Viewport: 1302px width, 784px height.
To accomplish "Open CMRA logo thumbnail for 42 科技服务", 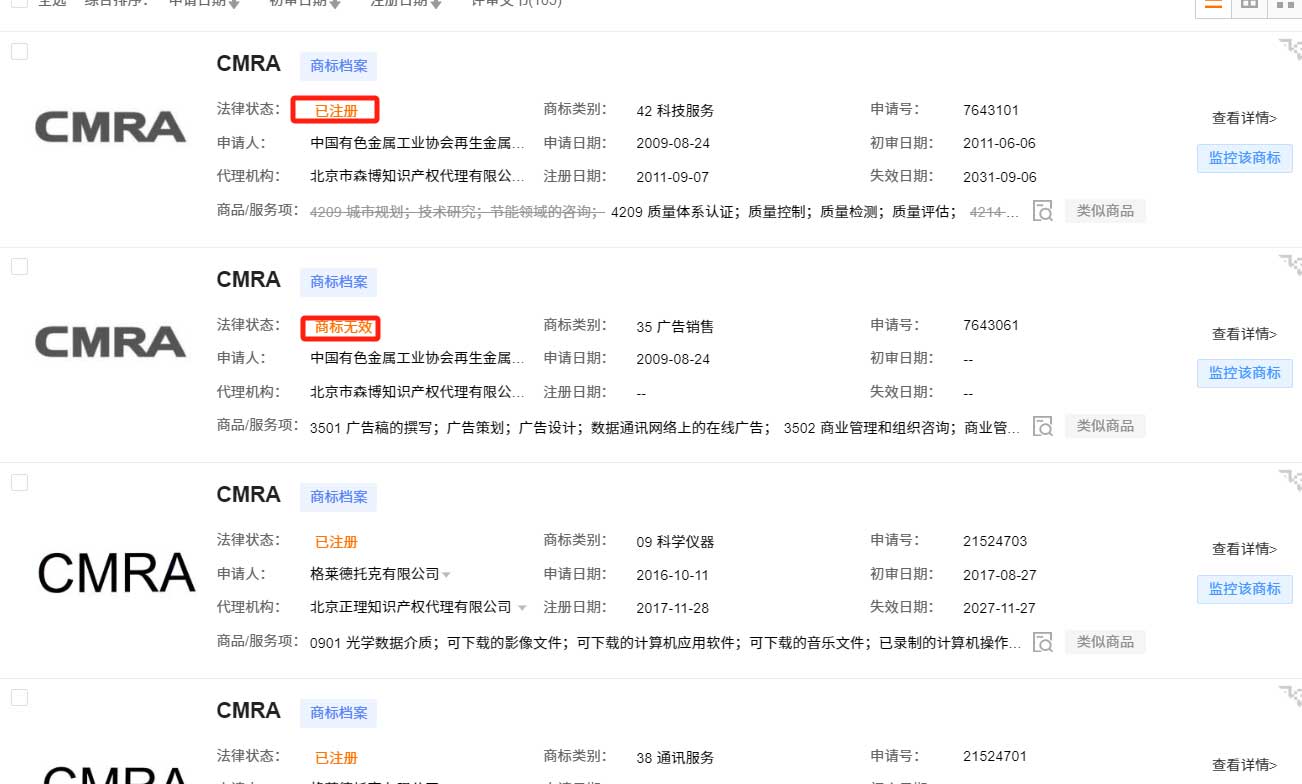I will (111, 127).
